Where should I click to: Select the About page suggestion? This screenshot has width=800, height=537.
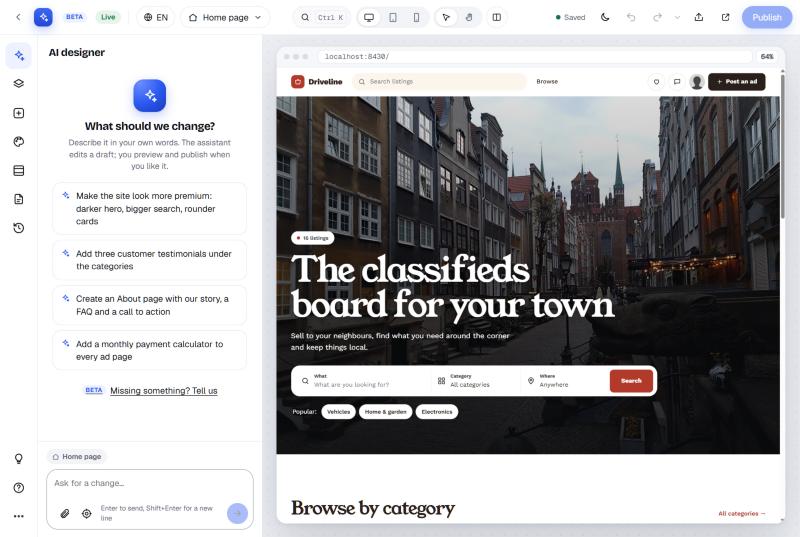tap(149, 305)
